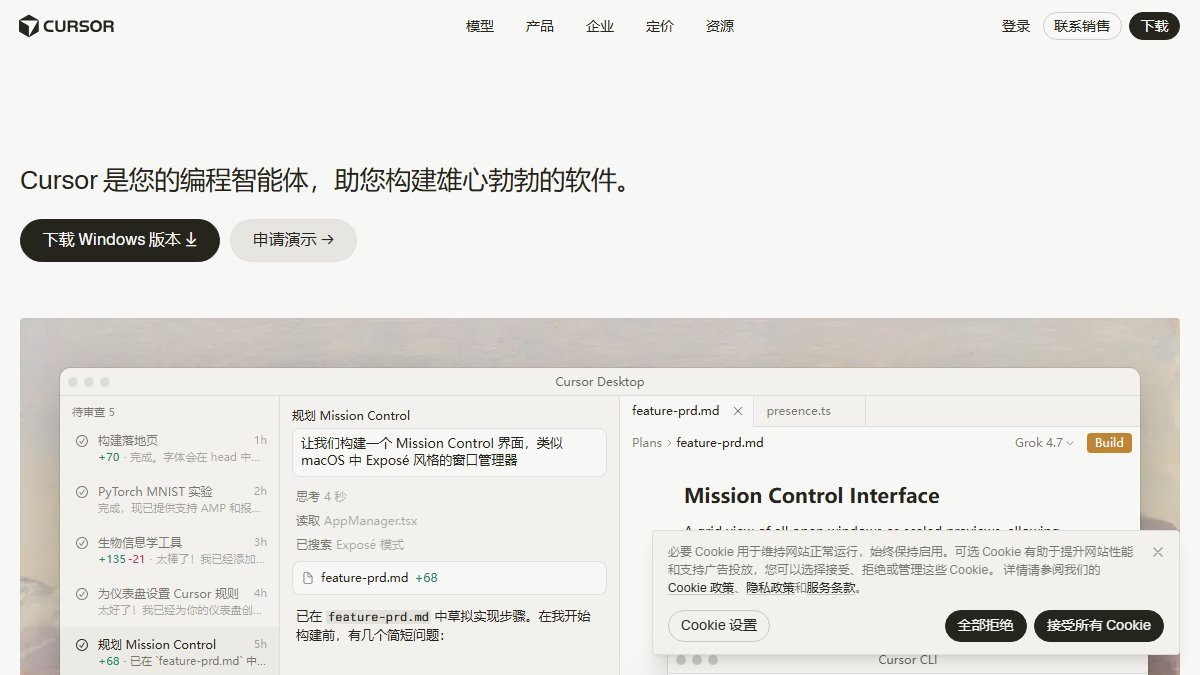Screen dimensions: 1200x675
Task: Open the 产品 navigation menu
Action: [x=540, y=26]
